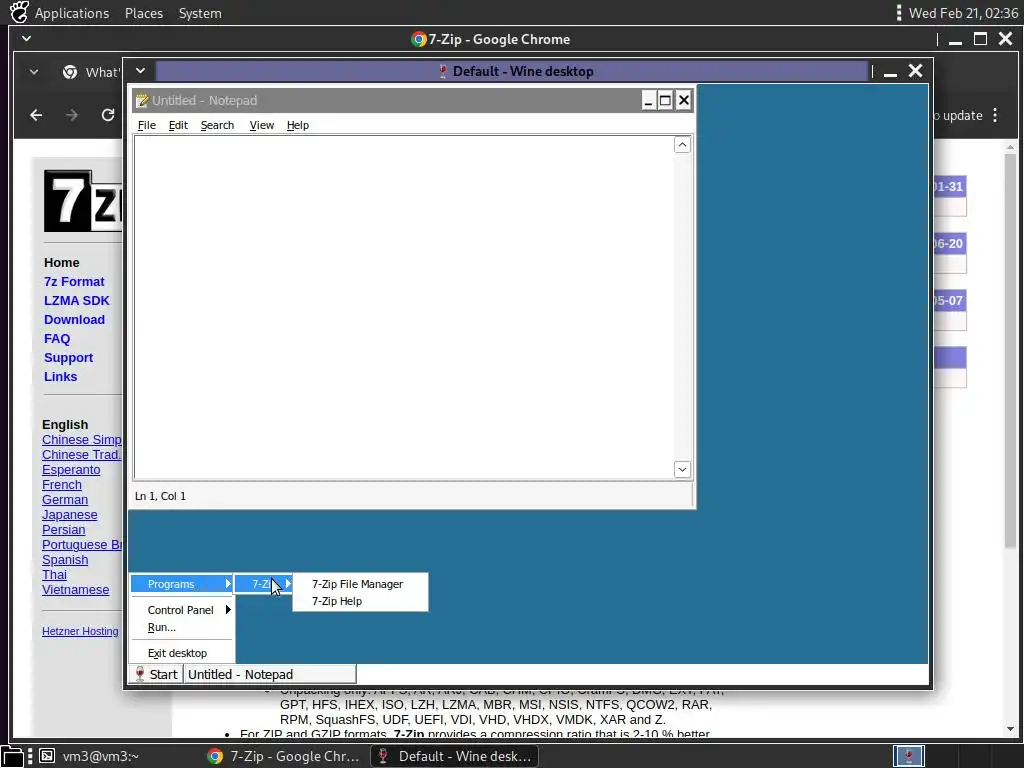Open Notepad File menu
The width and height of the screenshot is (1024, 768).
(x=147, y=125)
